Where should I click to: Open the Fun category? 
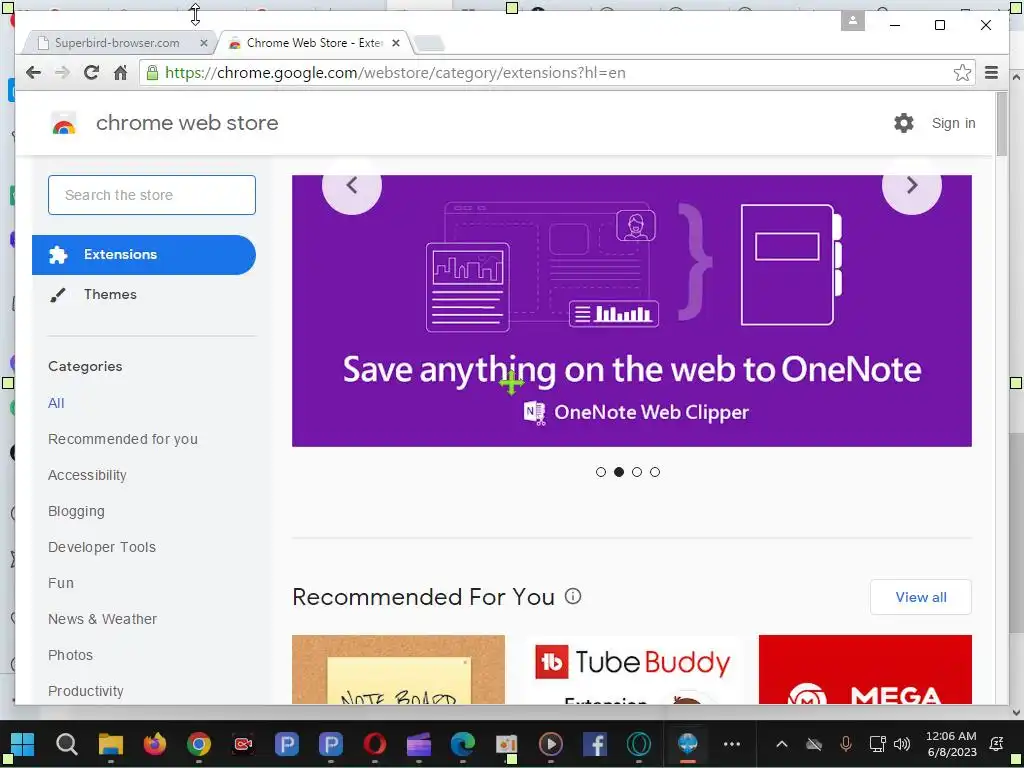tap(61, 583)
